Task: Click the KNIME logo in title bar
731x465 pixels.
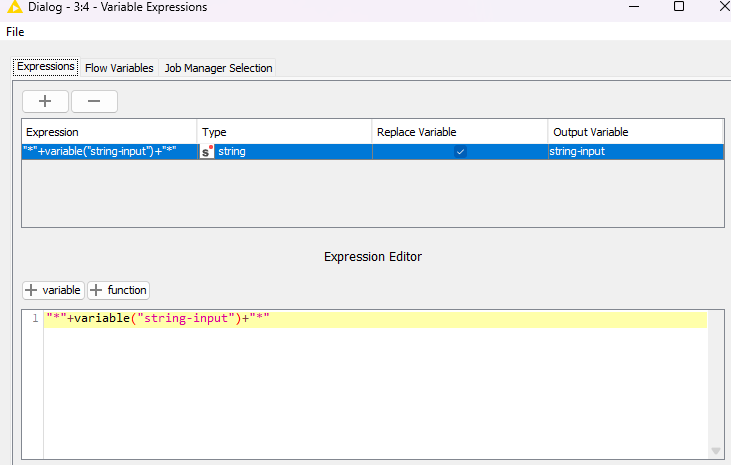Action: click(x=15, y=7)
